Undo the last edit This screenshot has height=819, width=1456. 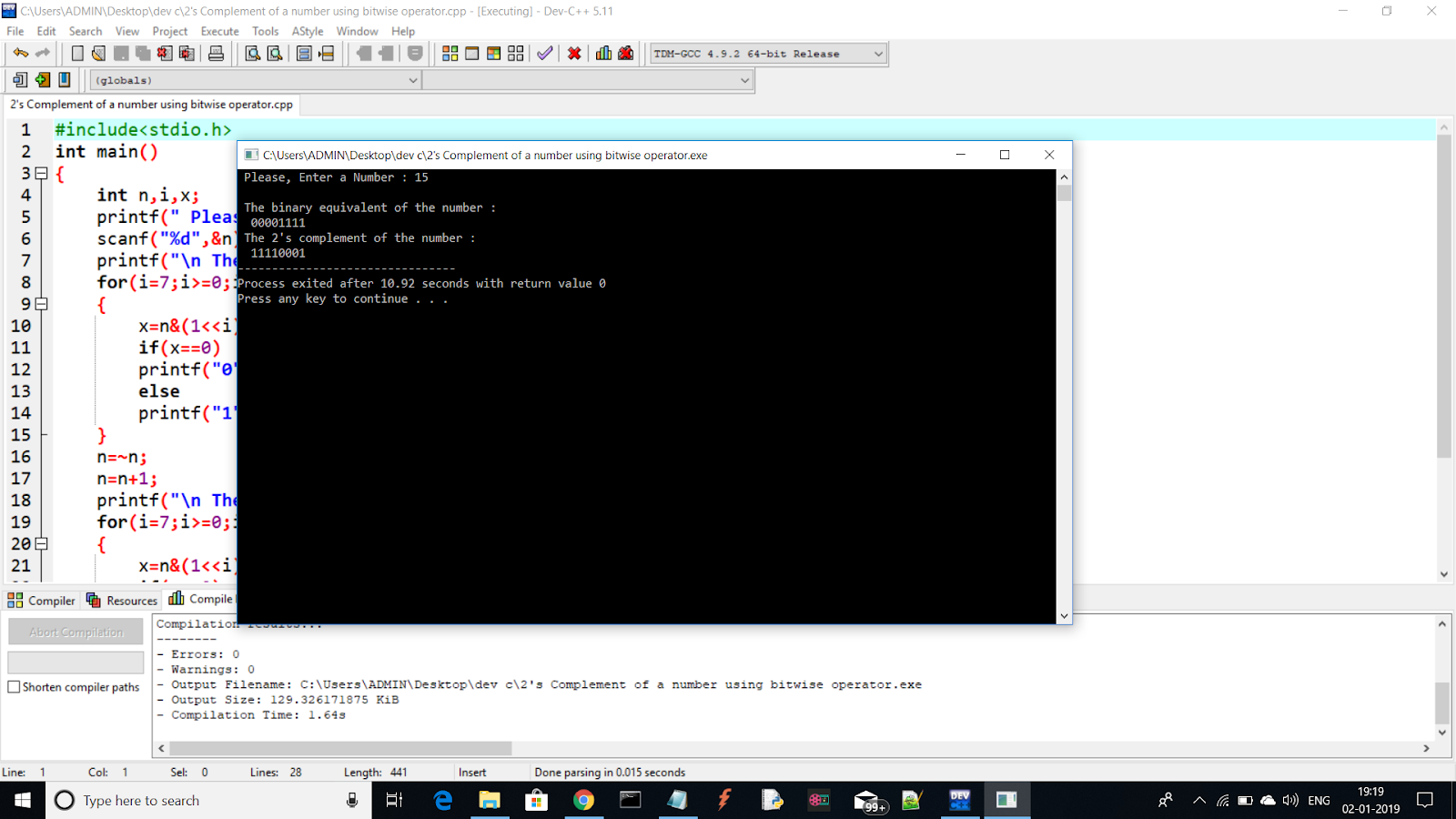click(x=20, y=53)
